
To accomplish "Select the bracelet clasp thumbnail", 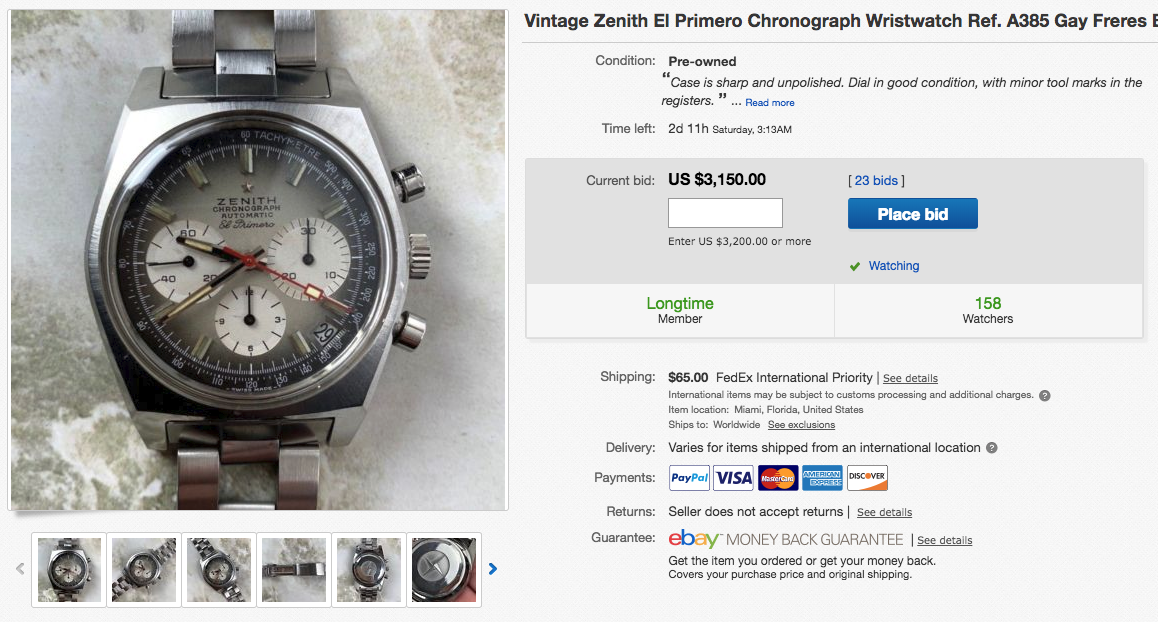I will coord(294,570).
